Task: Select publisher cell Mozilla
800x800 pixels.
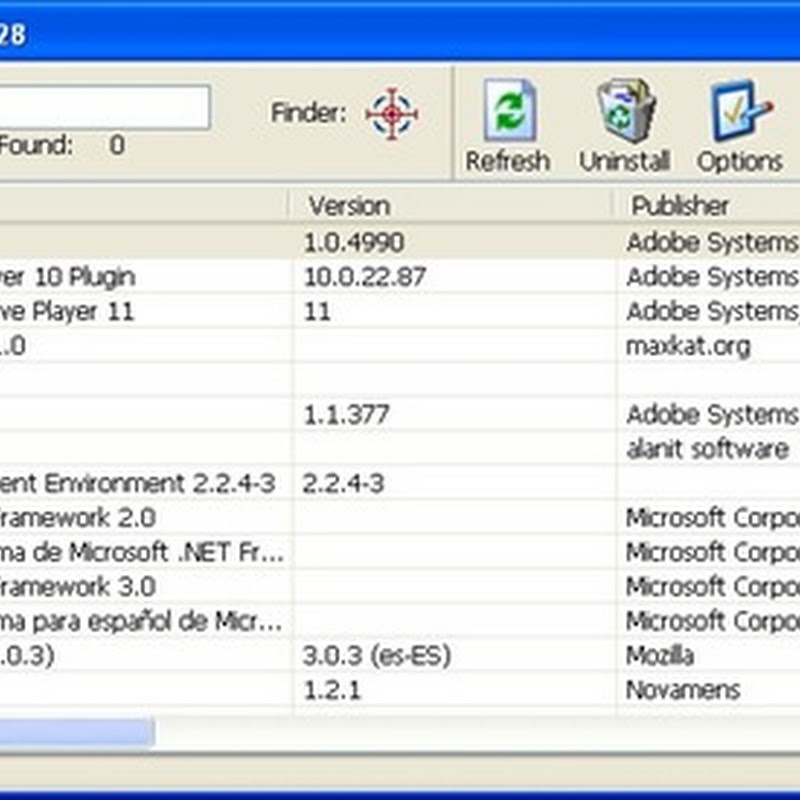Action: pyautogui.click(x=660, y=656)
